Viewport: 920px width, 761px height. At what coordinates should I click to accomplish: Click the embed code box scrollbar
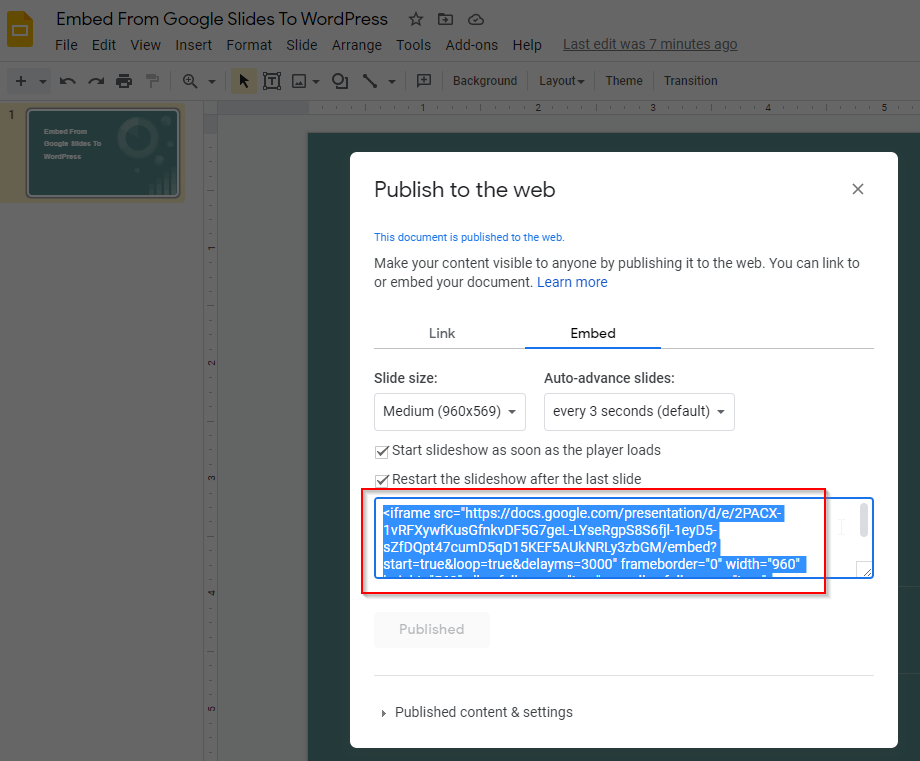click(x=864, y=520)
